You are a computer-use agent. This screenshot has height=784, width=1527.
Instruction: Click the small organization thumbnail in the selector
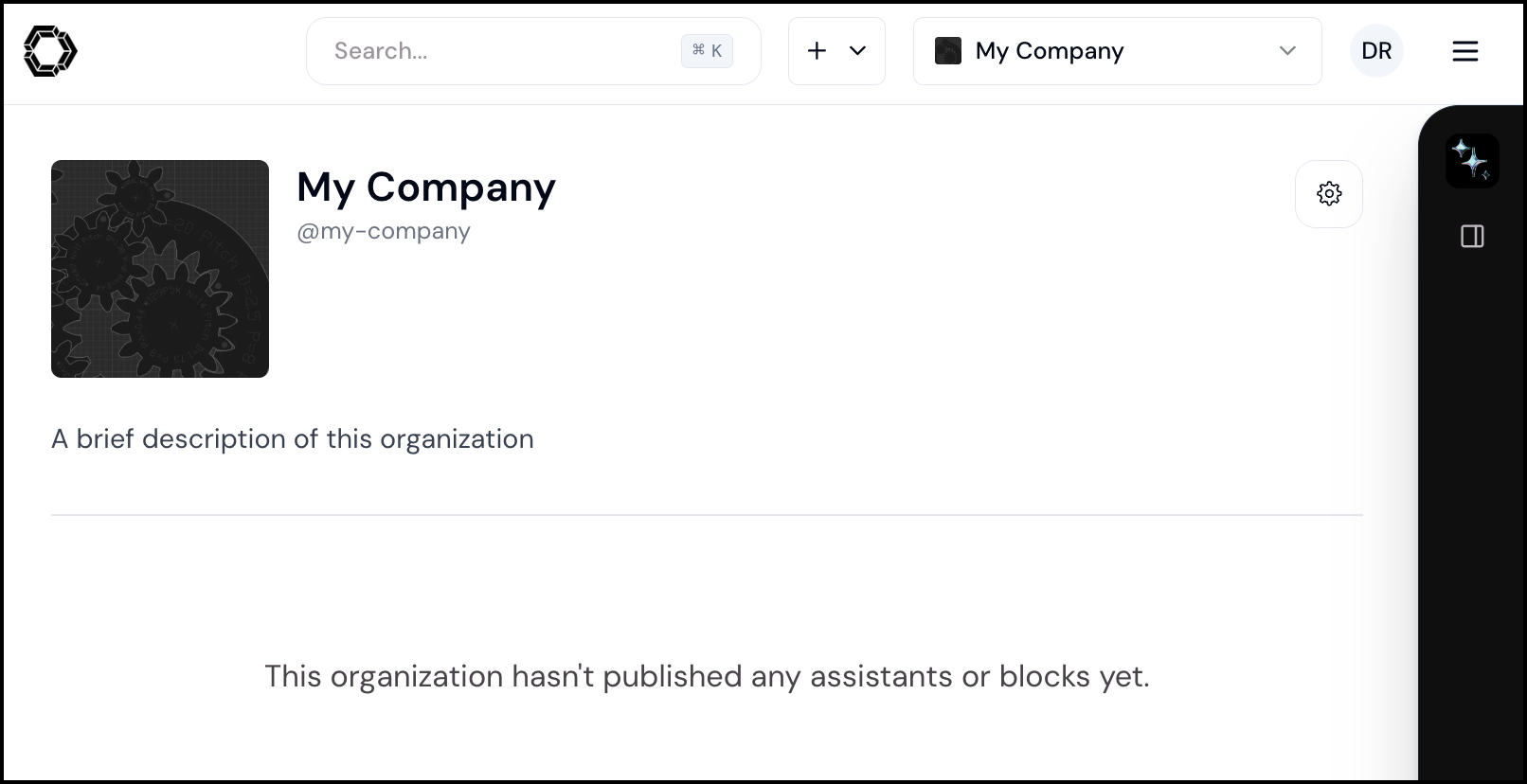pyautogui.click(x=948, y=51)
